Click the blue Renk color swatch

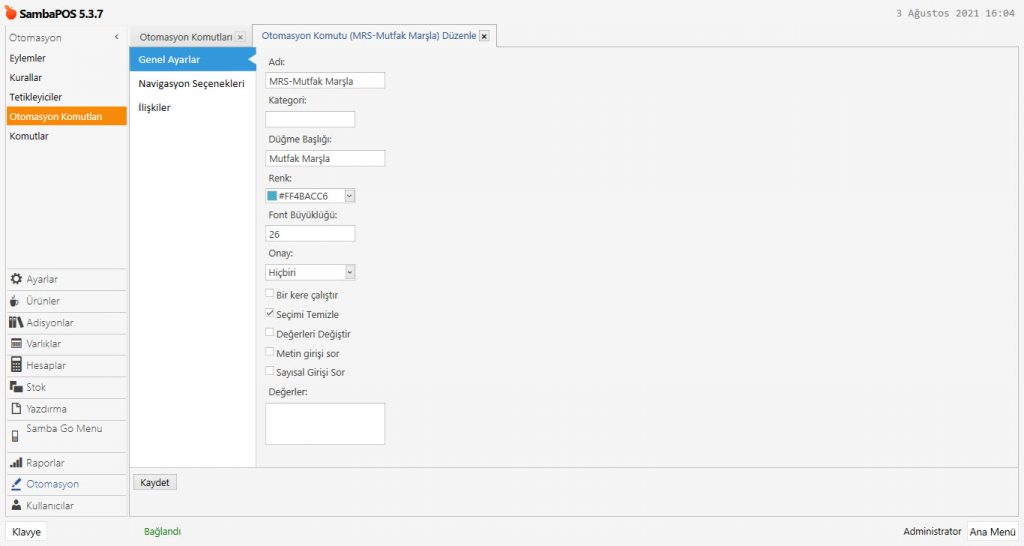coord(272,196)
